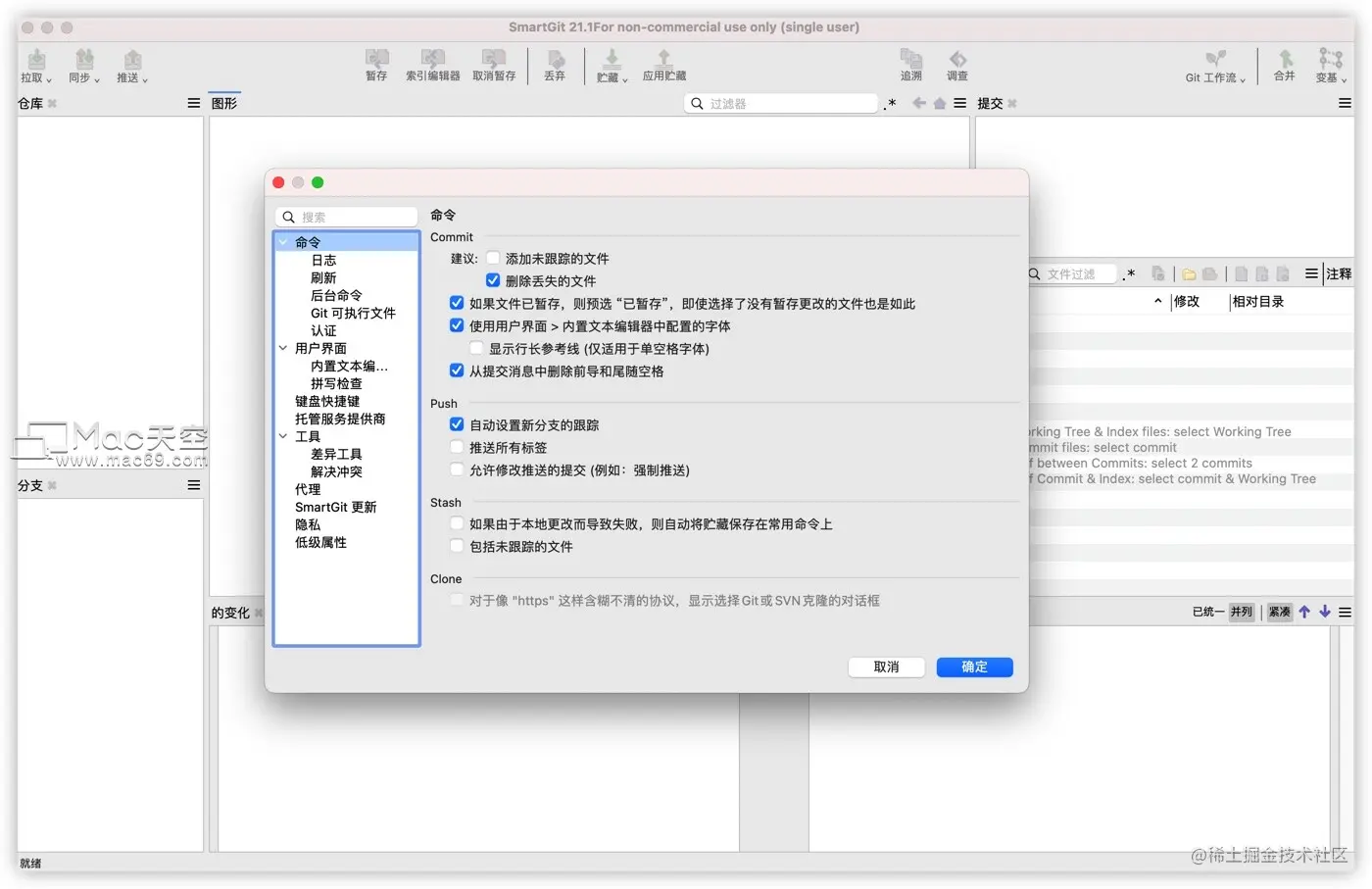Click the 变基 (Rebase) toolbar icon
Screen dimensions: 1372x889
1330,59
